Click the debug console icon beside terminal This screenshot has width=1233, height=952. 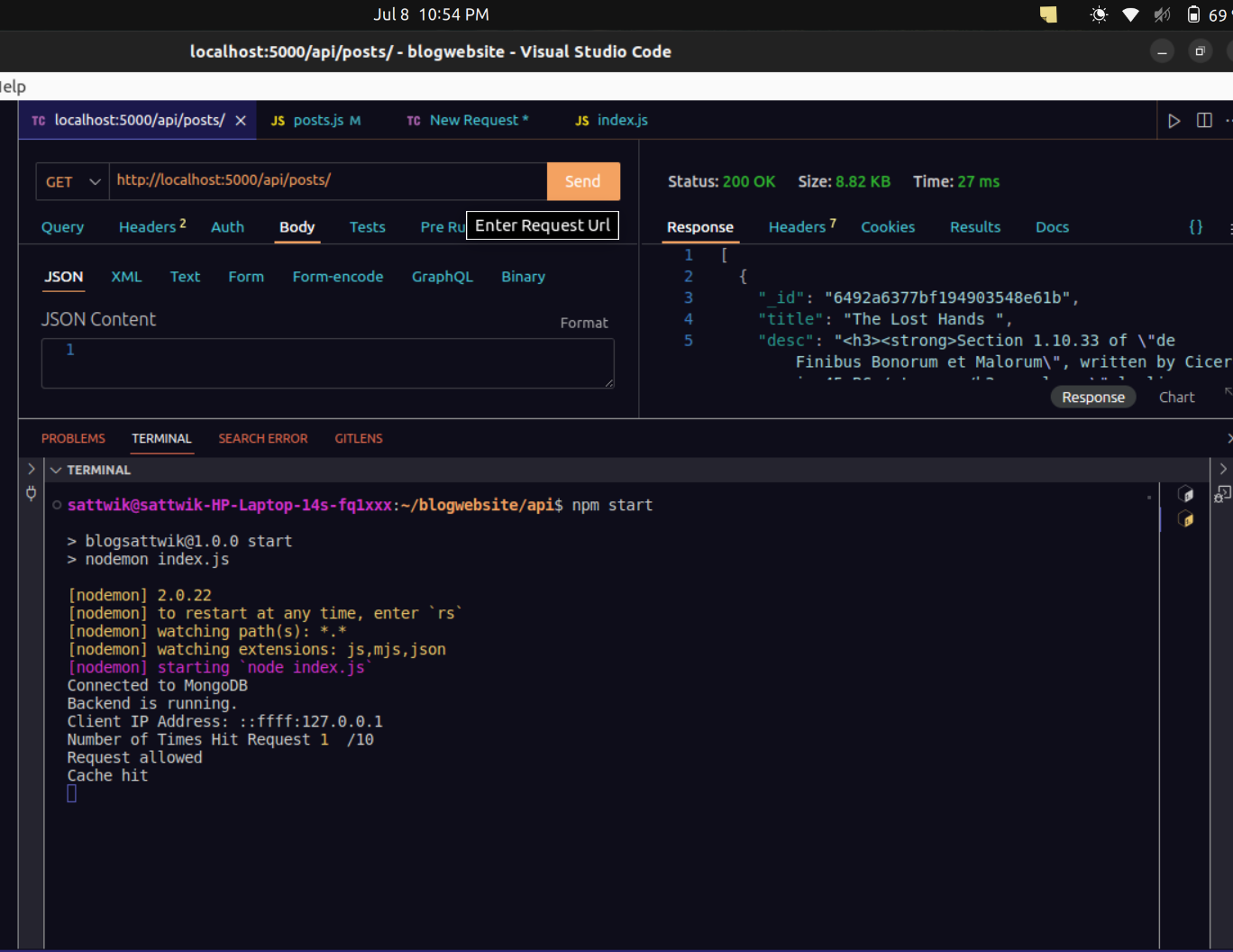coord(1222,494)
